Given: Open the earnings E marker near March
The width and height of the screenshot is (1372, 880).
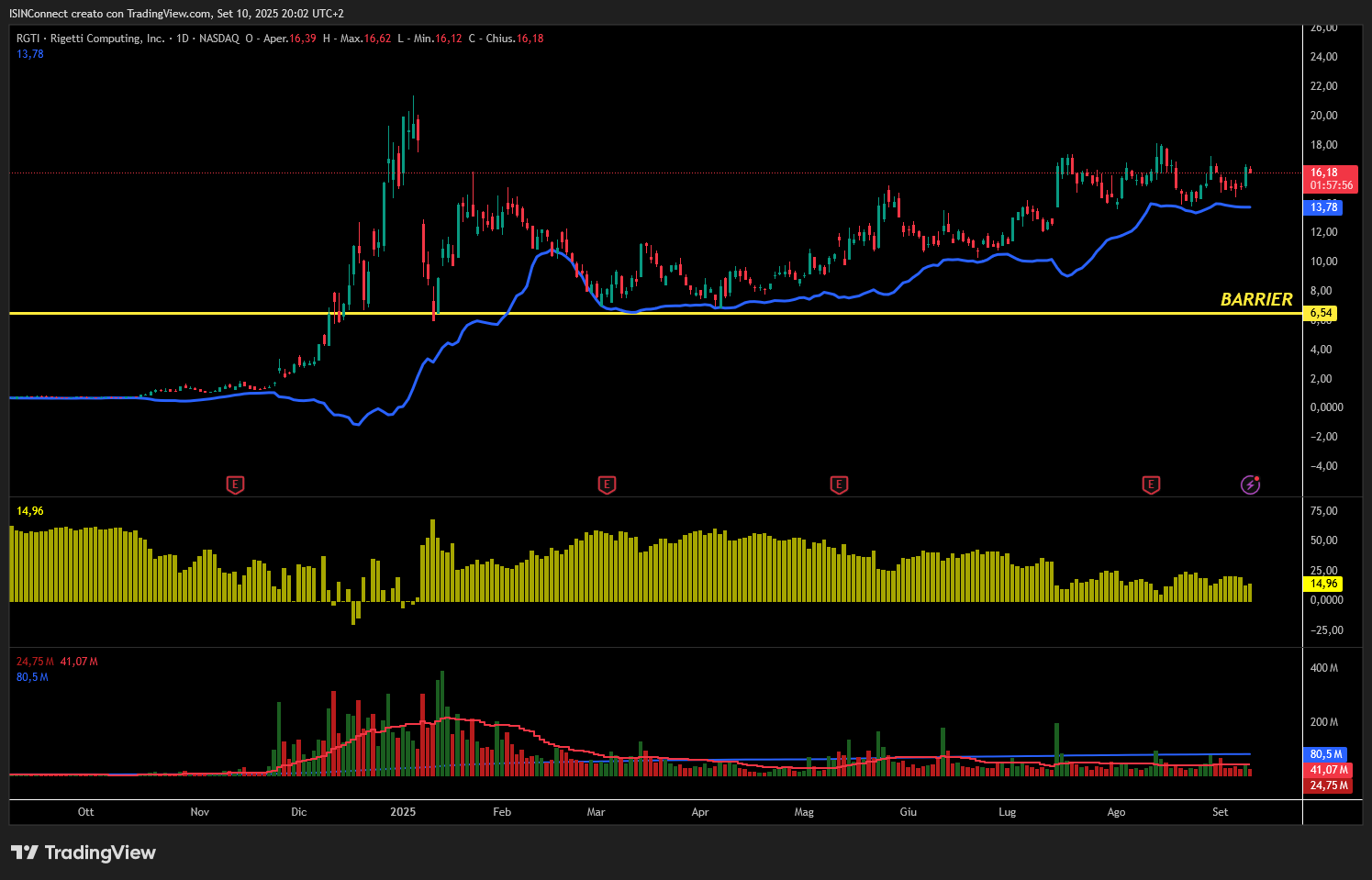Looking at the screenshot, I should tap(606, 485).
